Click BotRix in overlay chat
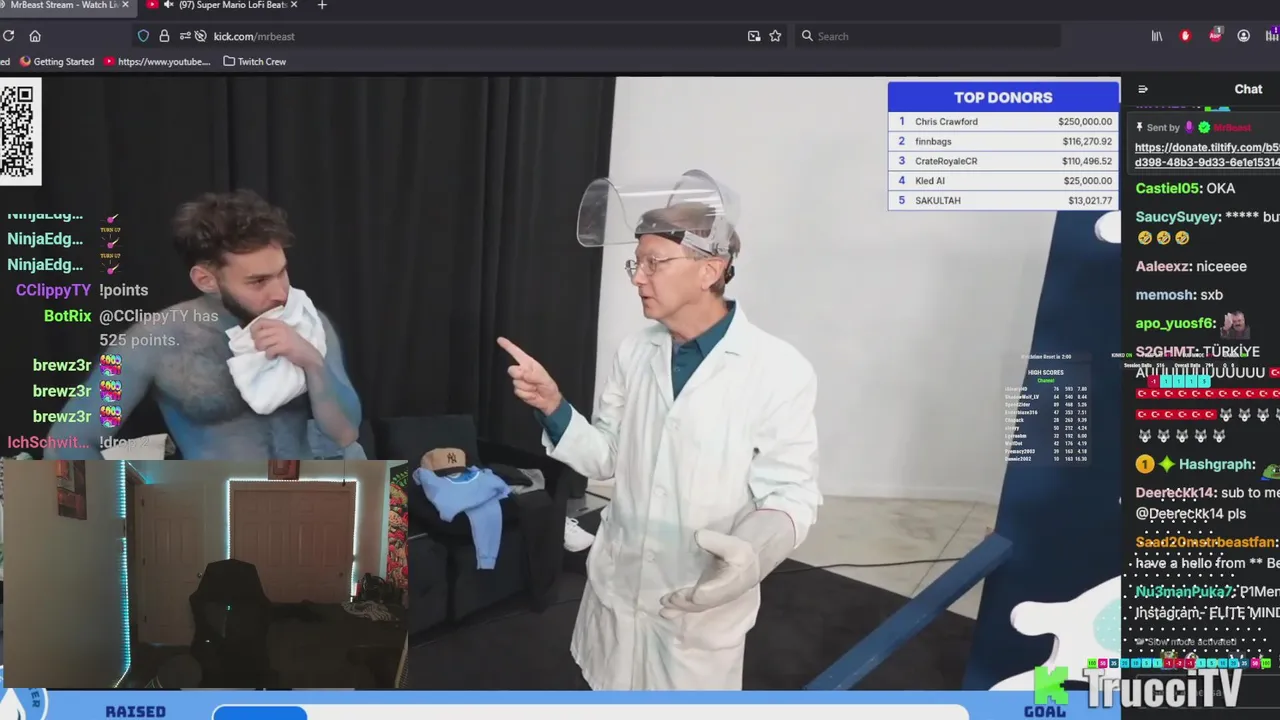Viewport: 1280px width, 720px height. point(68,316)
